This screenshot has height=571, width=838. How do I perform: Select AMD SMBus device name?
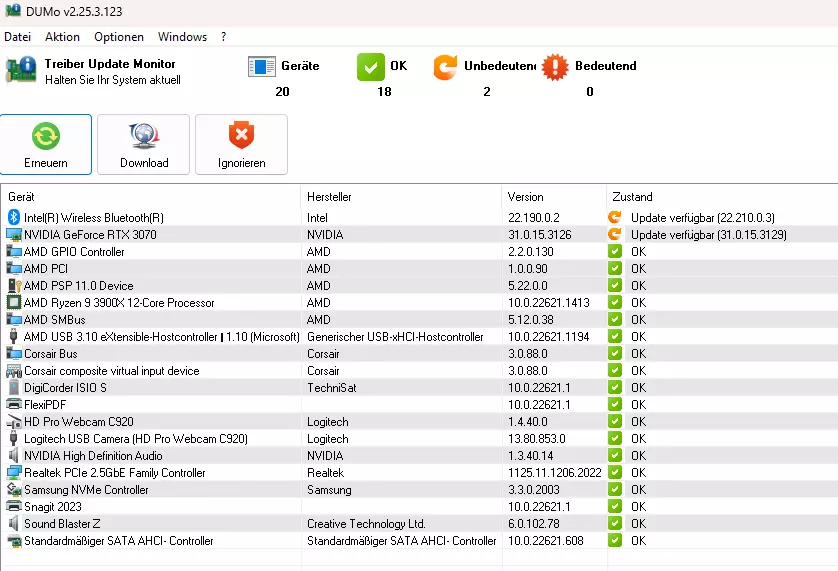[x=55, y=320]
